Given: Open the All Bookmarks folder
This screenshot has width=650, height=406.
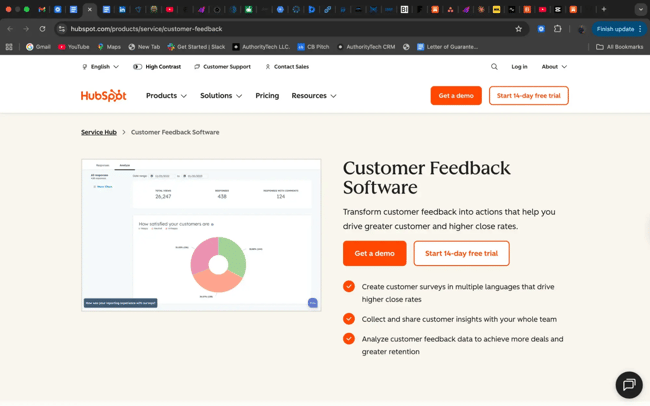Looking at the screenshot, I should click(x=619, y=47).
